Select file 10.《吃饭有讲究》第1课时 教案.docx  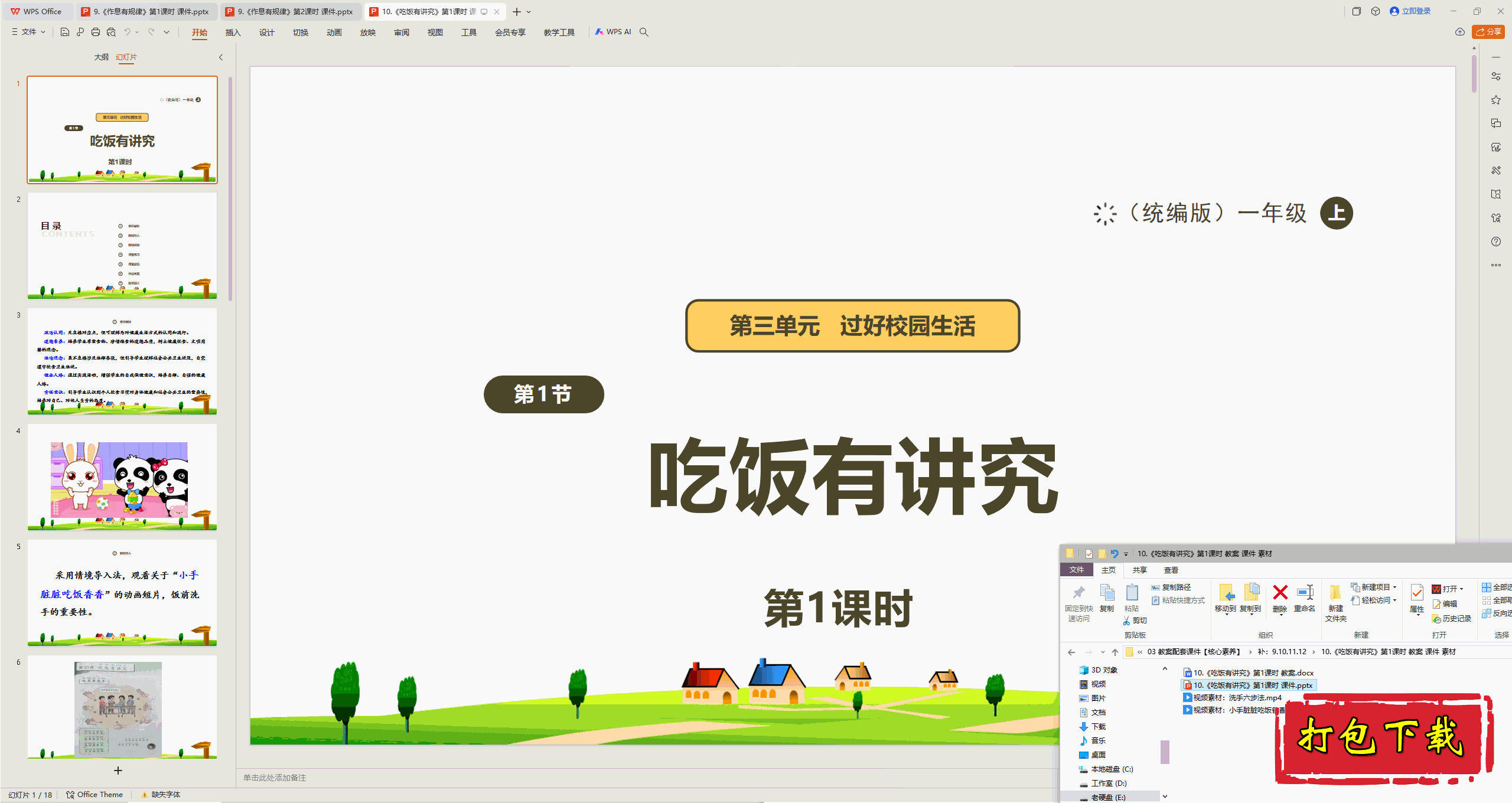(1249, 673)
